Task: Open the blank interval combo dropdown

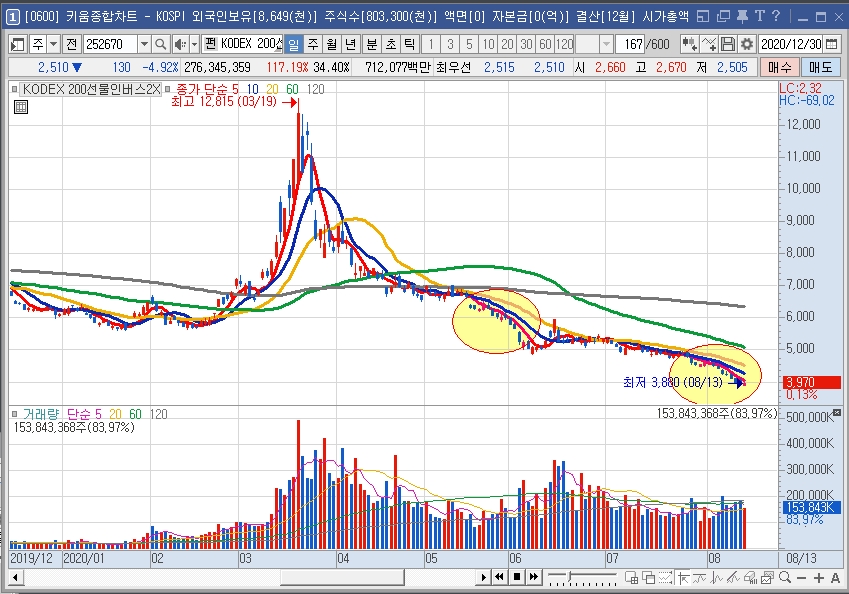Action: click(606, 44)
